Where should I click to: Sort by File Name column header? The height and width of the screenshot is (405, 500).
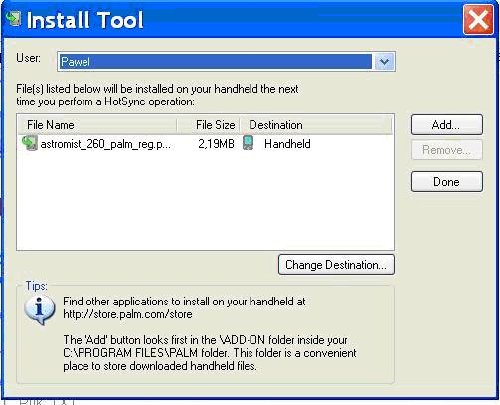[97, 125]
